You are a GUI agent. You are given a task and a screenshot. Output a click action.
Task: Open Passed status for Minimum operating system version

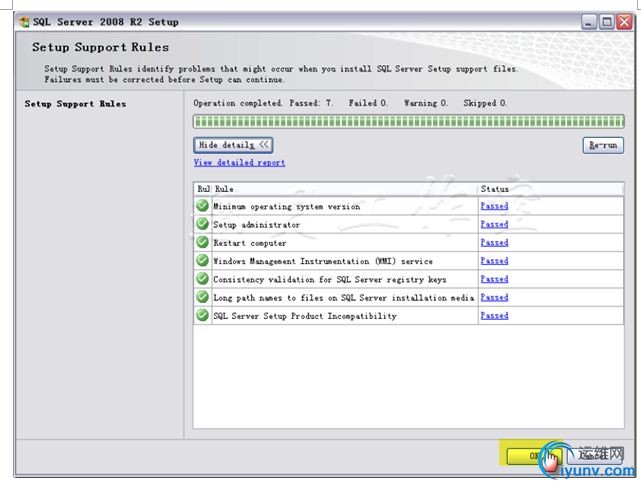[494, 206]
